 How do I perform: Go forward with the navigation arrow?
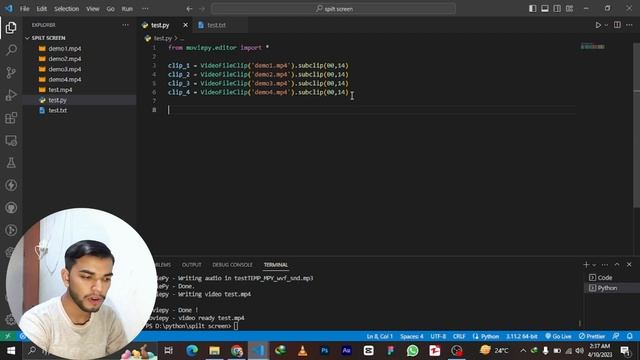click(202, 9)
